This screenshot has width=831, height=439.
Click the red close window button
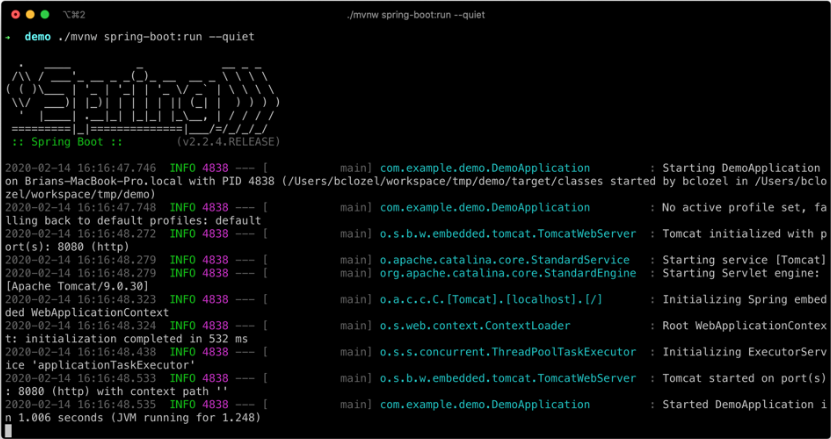[x=15, y=14]
